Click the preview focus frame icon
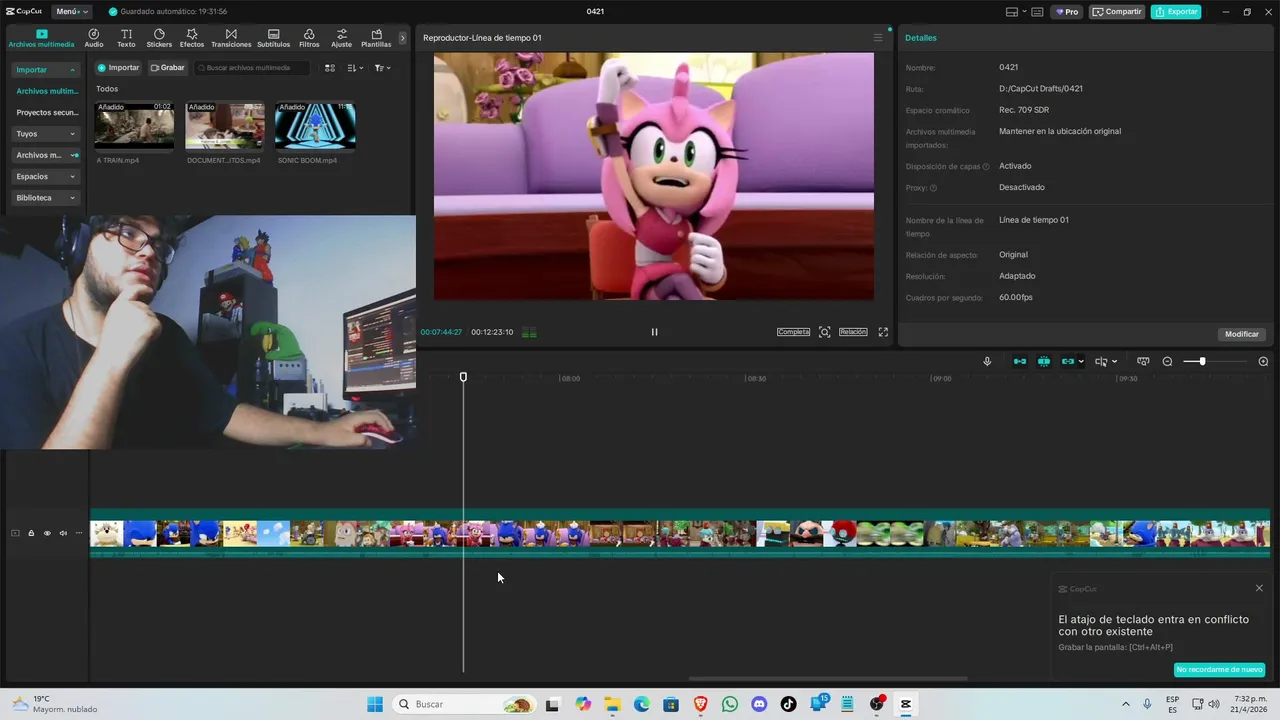The height and width of the screenshot is (720, 1280). click(x=824, y=332)
